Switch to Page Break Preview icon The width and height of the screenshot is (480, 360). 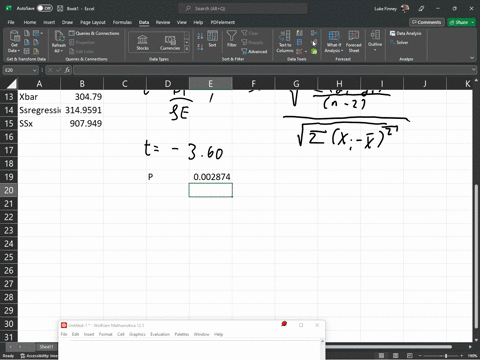[410, 356]
